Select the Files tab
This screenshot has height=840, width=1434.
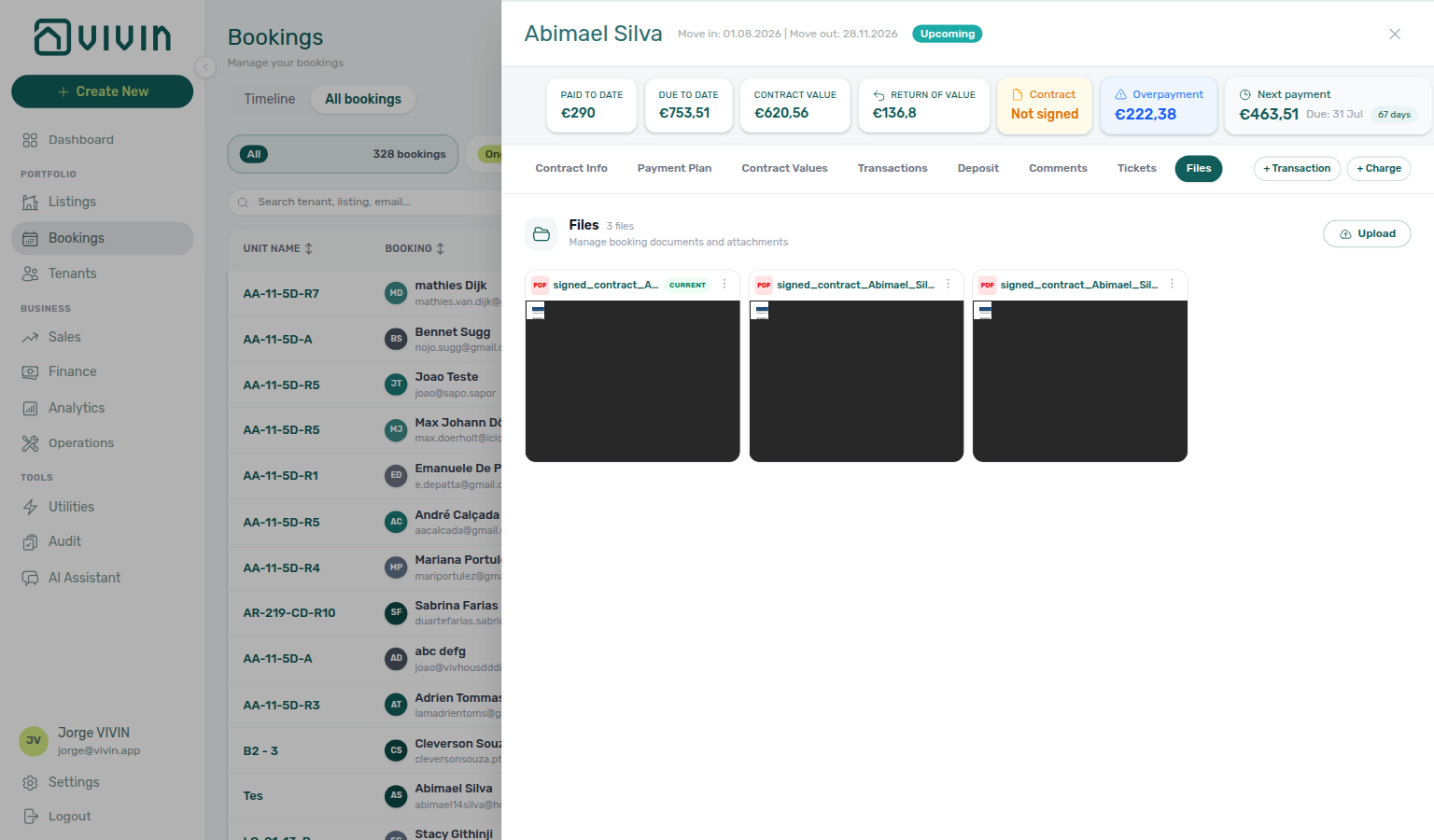click(1199, 169)
